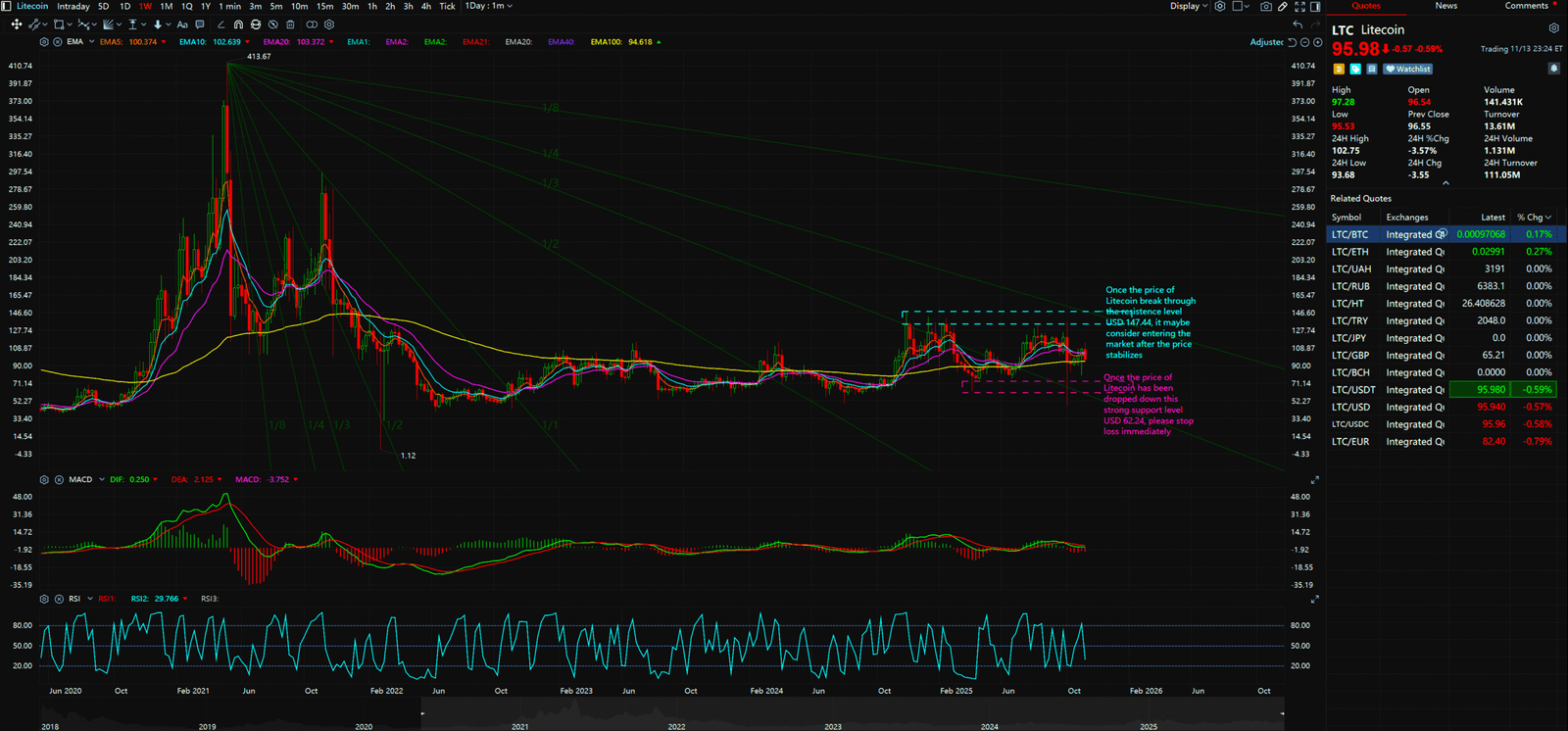Toggle the Adjusted price setting
This screenshot has height=731, width=1568.
(x=1266, y=42)
